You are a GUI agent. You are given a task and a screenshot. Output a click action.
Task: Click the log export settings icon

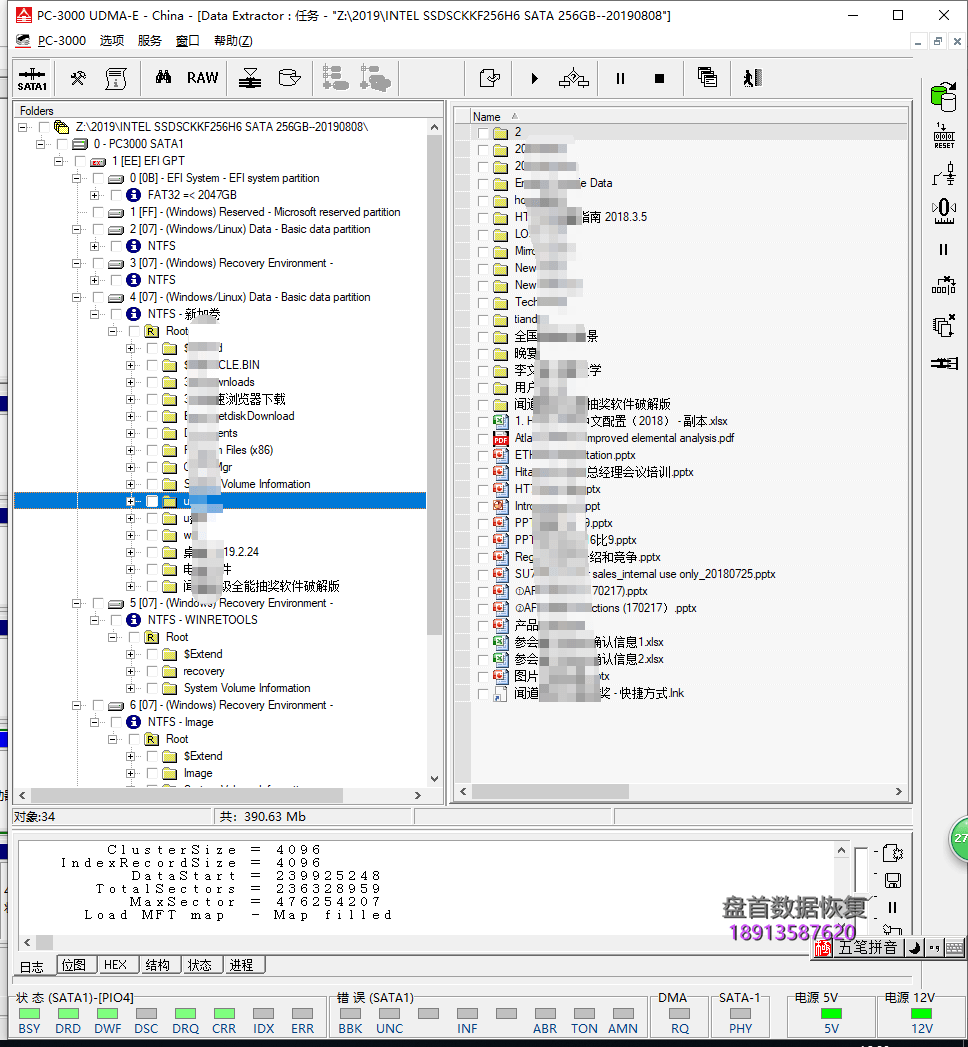click(893, 853)
